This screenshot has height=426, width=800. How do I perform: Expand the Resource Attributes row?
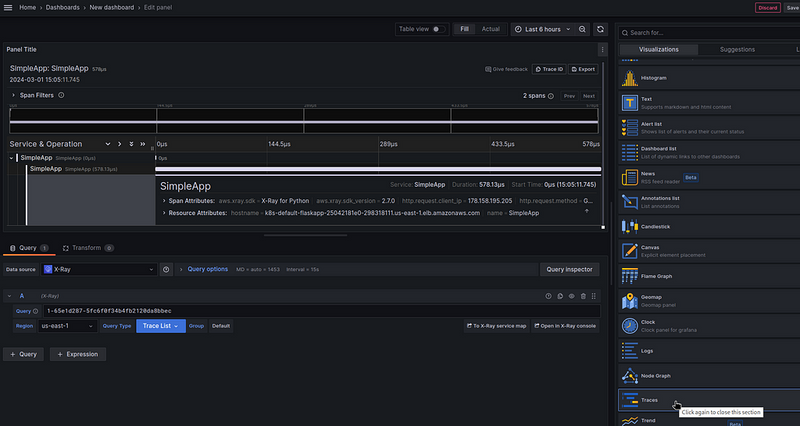pos(164,213)
